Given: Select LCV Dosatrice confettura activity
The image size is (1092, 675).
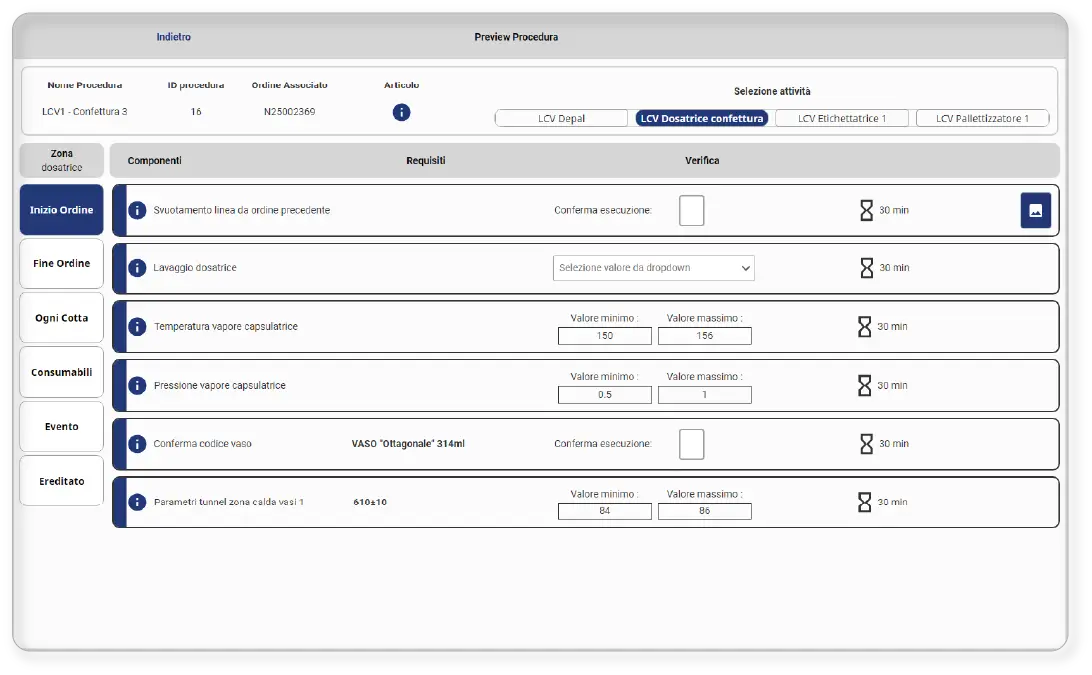Looking at the screenshot, I should point(702,118).
